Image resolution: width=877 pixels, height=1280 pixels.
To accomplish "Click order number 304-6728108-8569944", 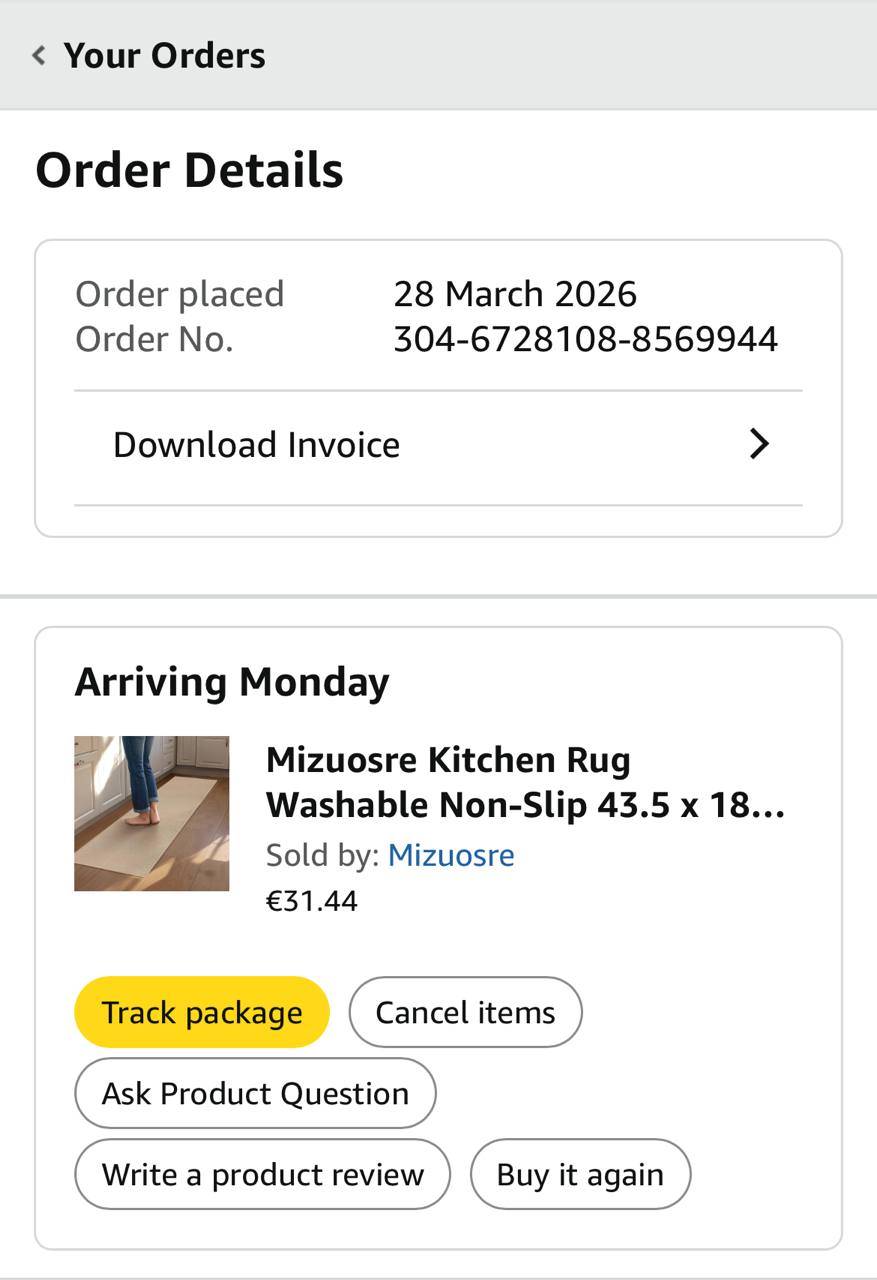I will tap(585, 339).
